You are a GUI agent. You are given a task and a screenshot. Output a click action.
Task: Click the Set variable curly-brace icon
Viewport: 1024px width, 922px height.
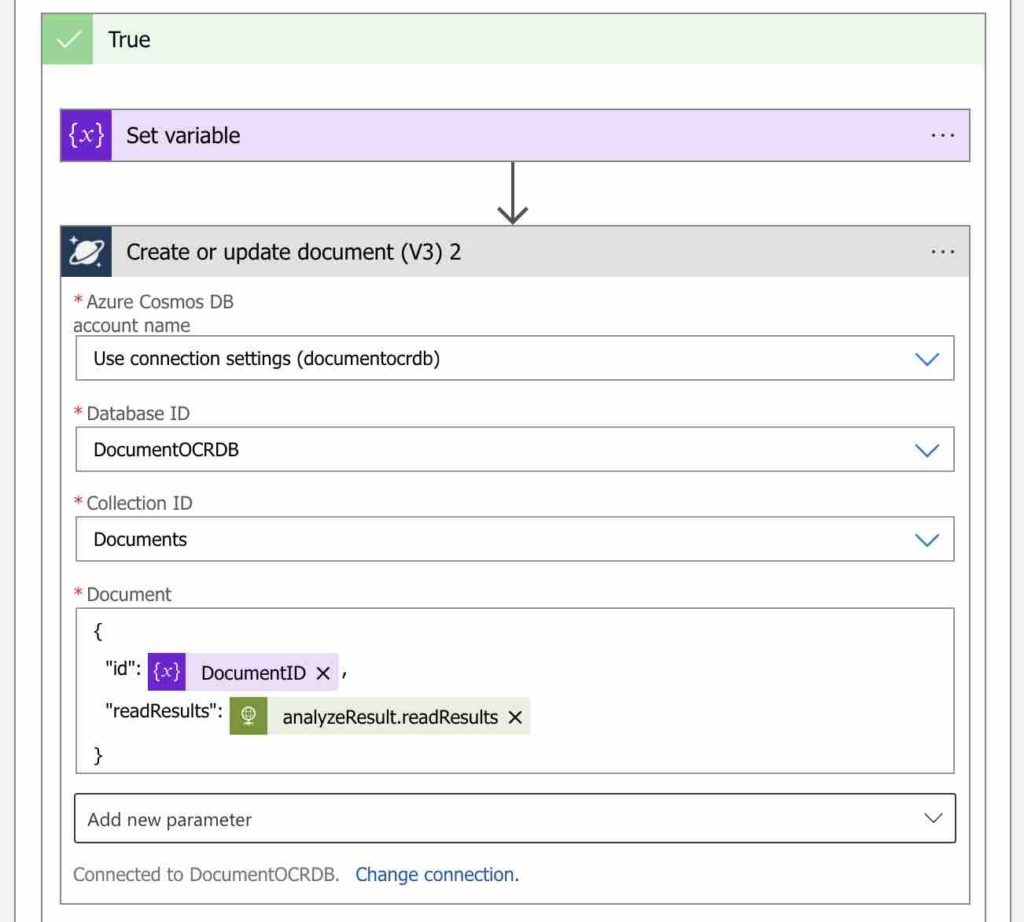point(86,135)
